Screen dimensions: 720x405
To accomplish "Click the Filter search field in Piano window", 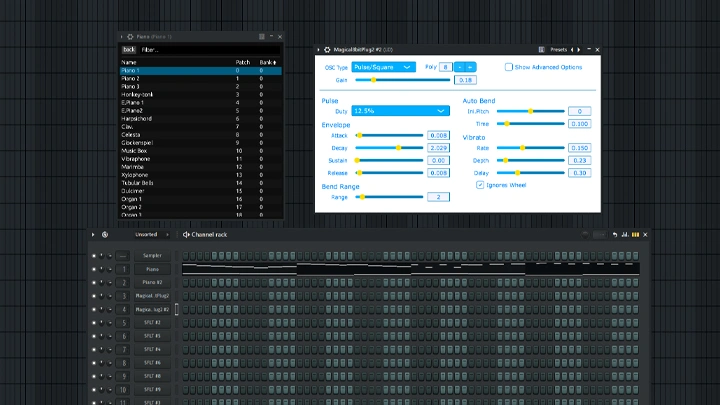I will [x=209, y=50].
